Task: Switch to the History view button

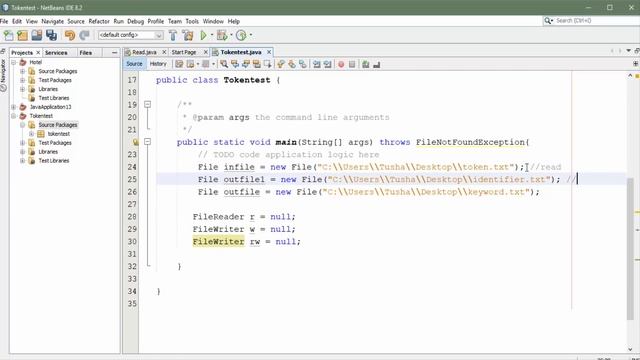Action: tap(158, 64)
